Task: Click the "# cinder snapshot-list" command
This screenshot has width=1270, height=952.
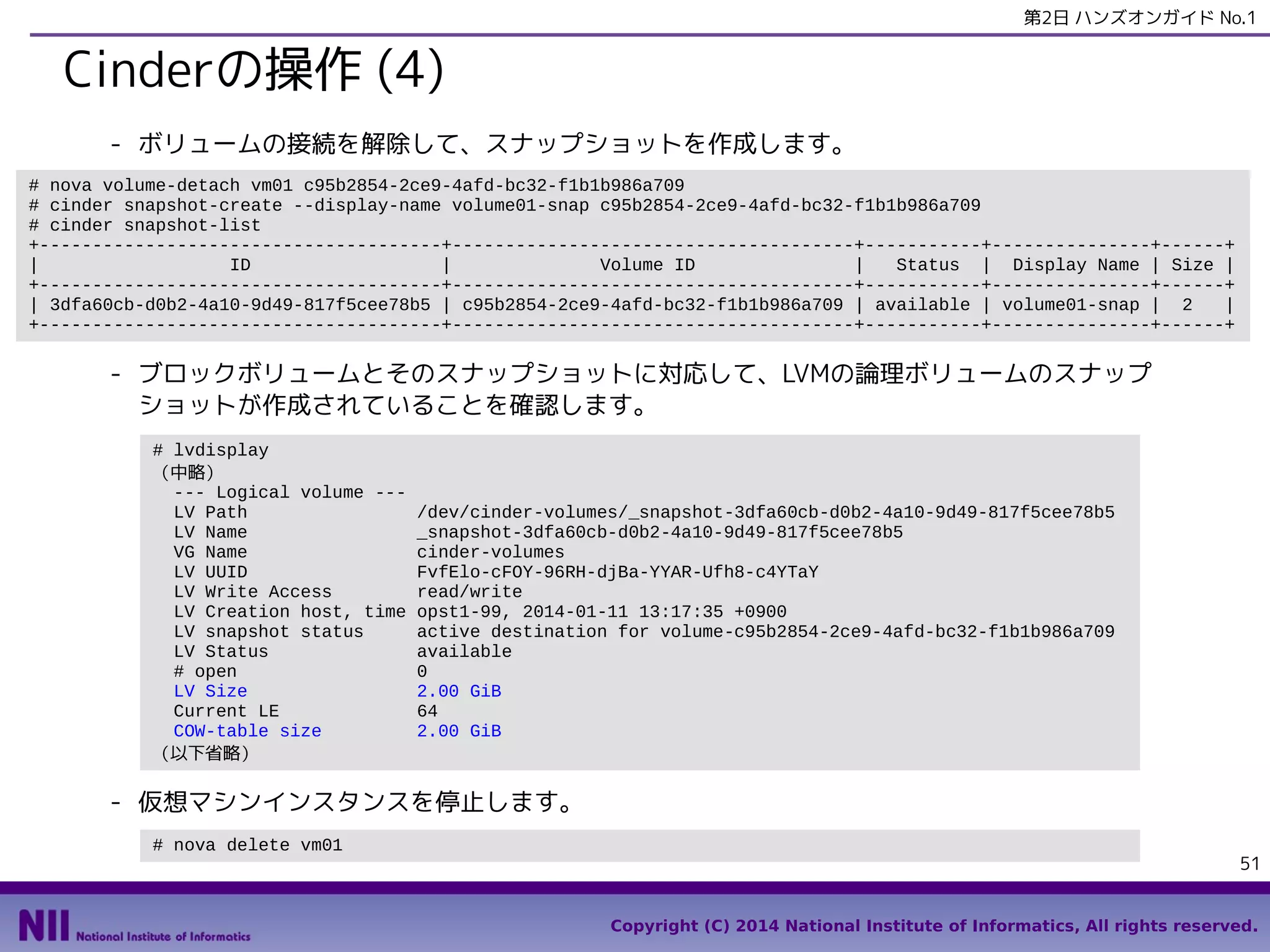Action: (x=144, y=225)
